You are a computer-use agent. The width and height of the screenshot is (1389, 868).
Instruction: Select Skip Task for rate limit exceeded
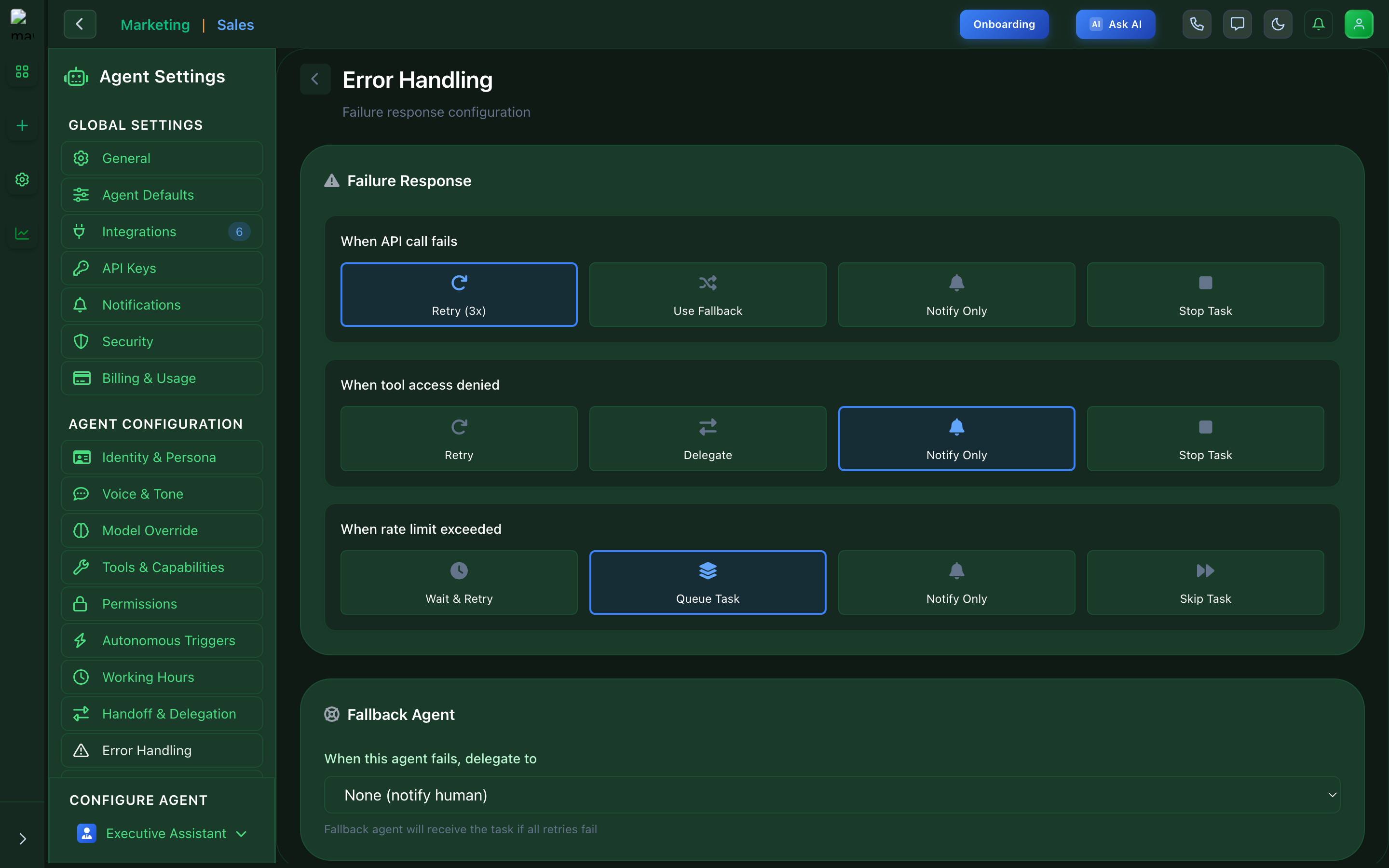(x=1205, y=583)
